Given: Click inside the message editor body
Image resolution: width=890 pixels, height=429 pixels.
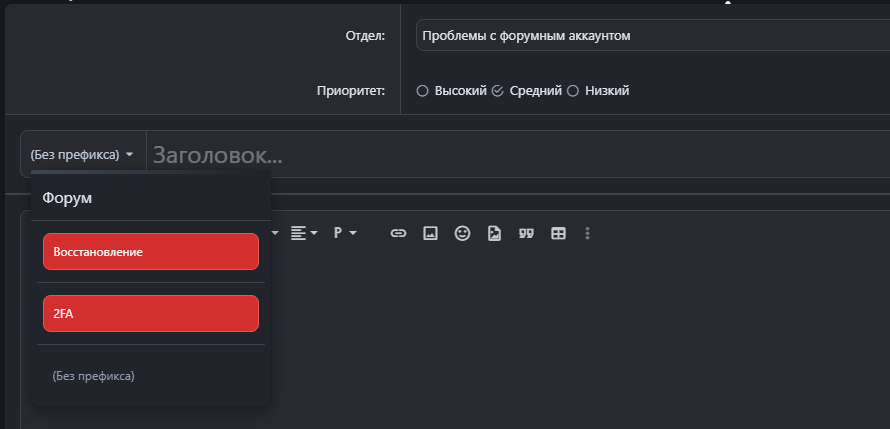Looking at the screenshot, I should pyautogui.click(x=580, y=340).
